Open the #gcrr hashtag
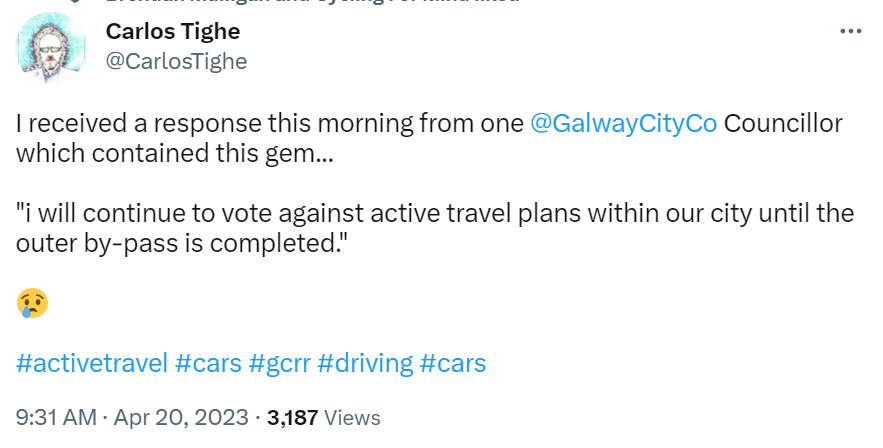This screenshot has width=883, height=448. tap(279, 362)
